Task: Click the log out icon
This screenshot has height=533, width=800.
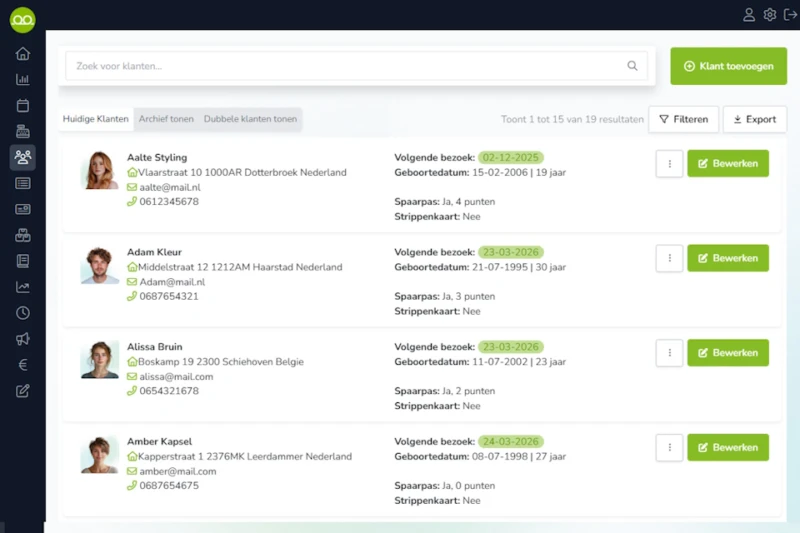Action: tap(790, 15)
